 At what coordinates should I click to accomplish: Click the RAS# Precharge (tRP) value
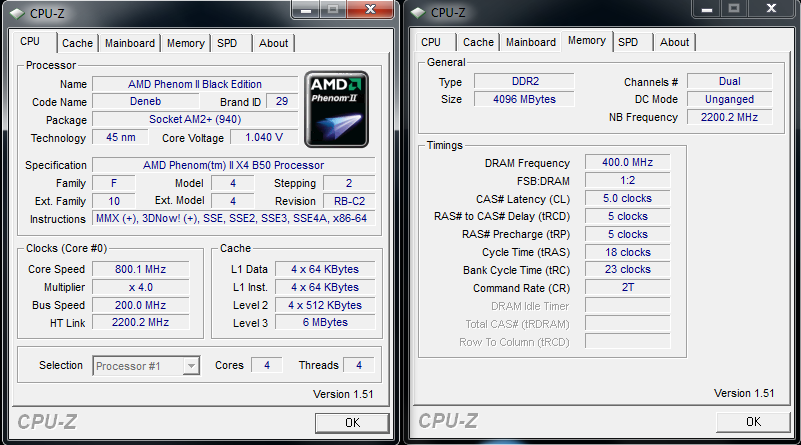(627, 234)
